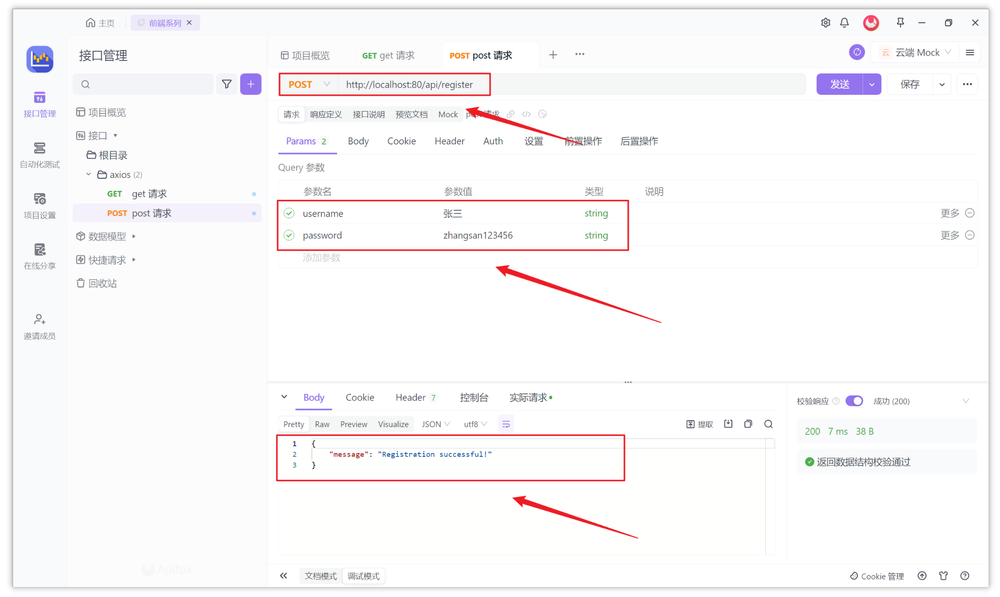Click the request URL input field
The width and height of the screenshot is (1000, 597).
572,84
